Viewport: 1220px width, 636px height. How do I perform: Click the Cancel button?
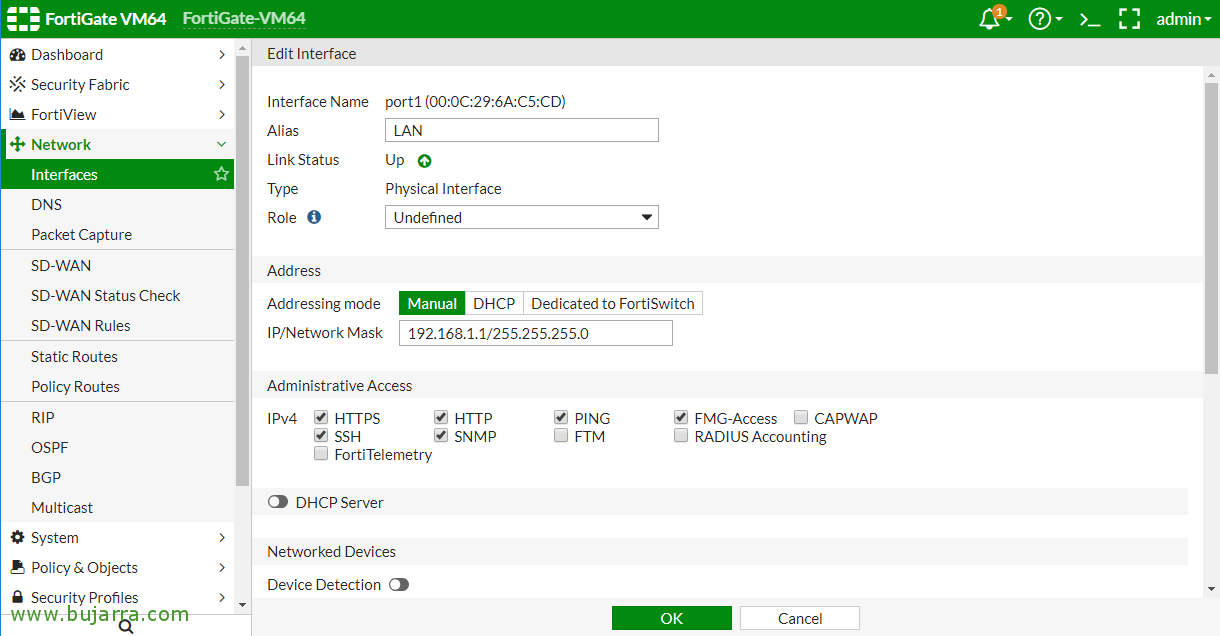800,618
